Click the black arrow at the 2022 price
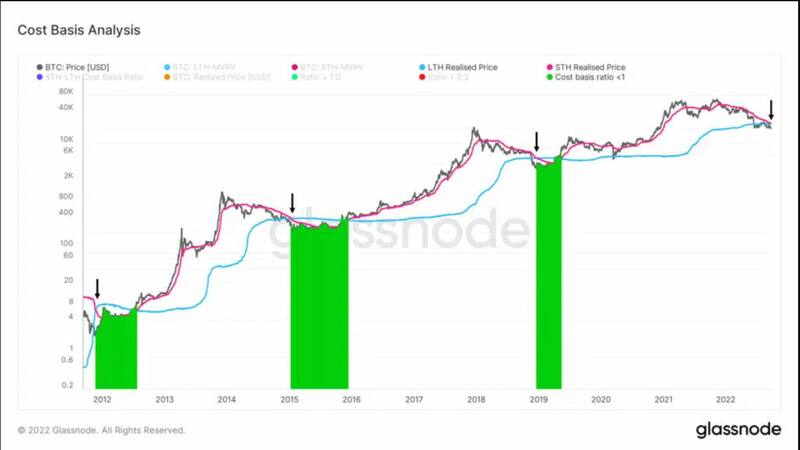This screenshot has height=450, width=800. (771, 109)
